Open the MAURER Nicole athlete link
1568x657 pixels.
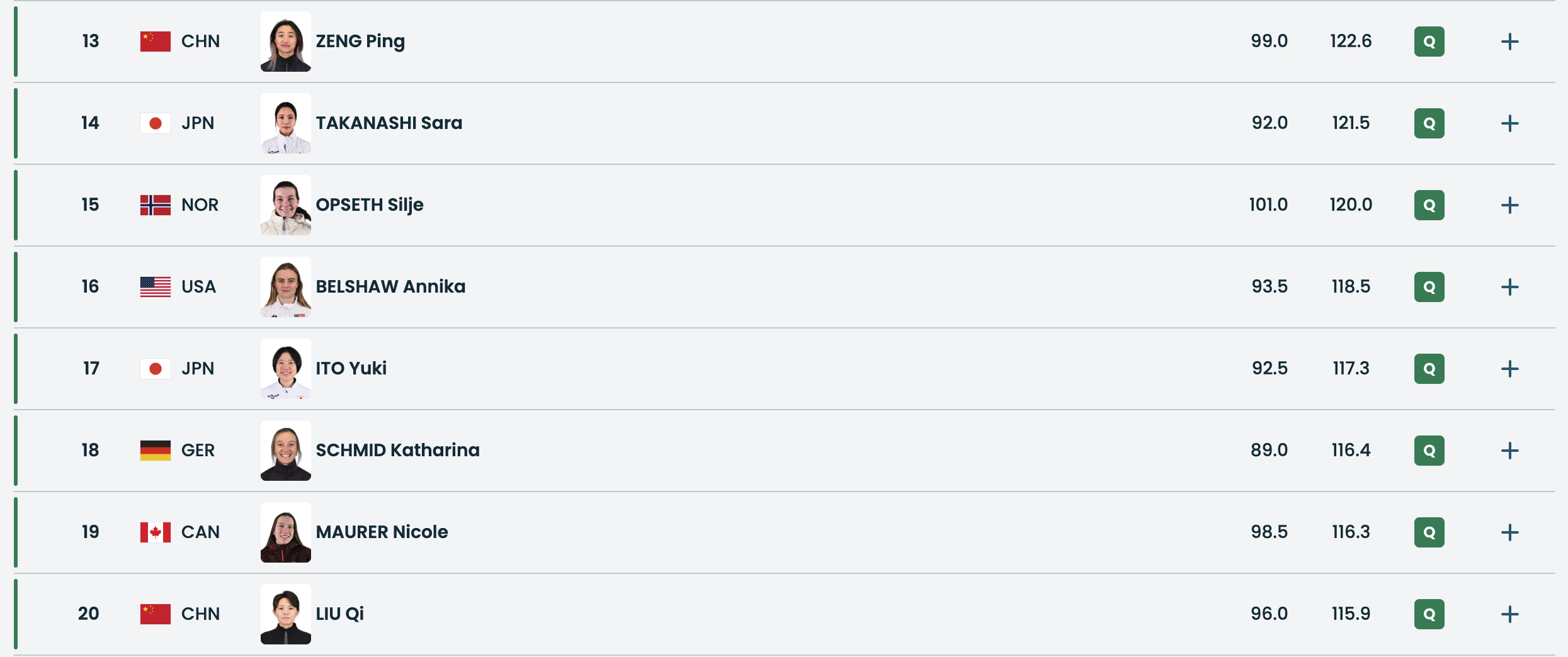(x=382, y=532)
